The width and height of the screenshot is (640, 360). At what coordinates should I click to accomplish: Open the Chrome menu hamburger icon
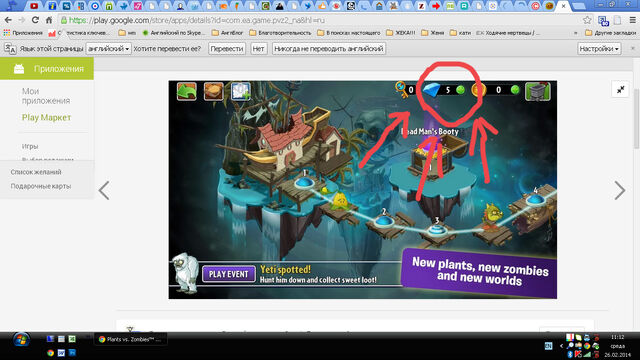click(632, 20)
